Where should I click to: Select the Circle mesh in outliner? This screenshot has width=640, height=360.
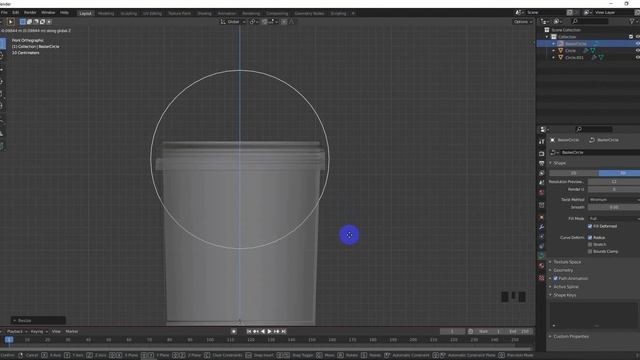pos(570,51)
